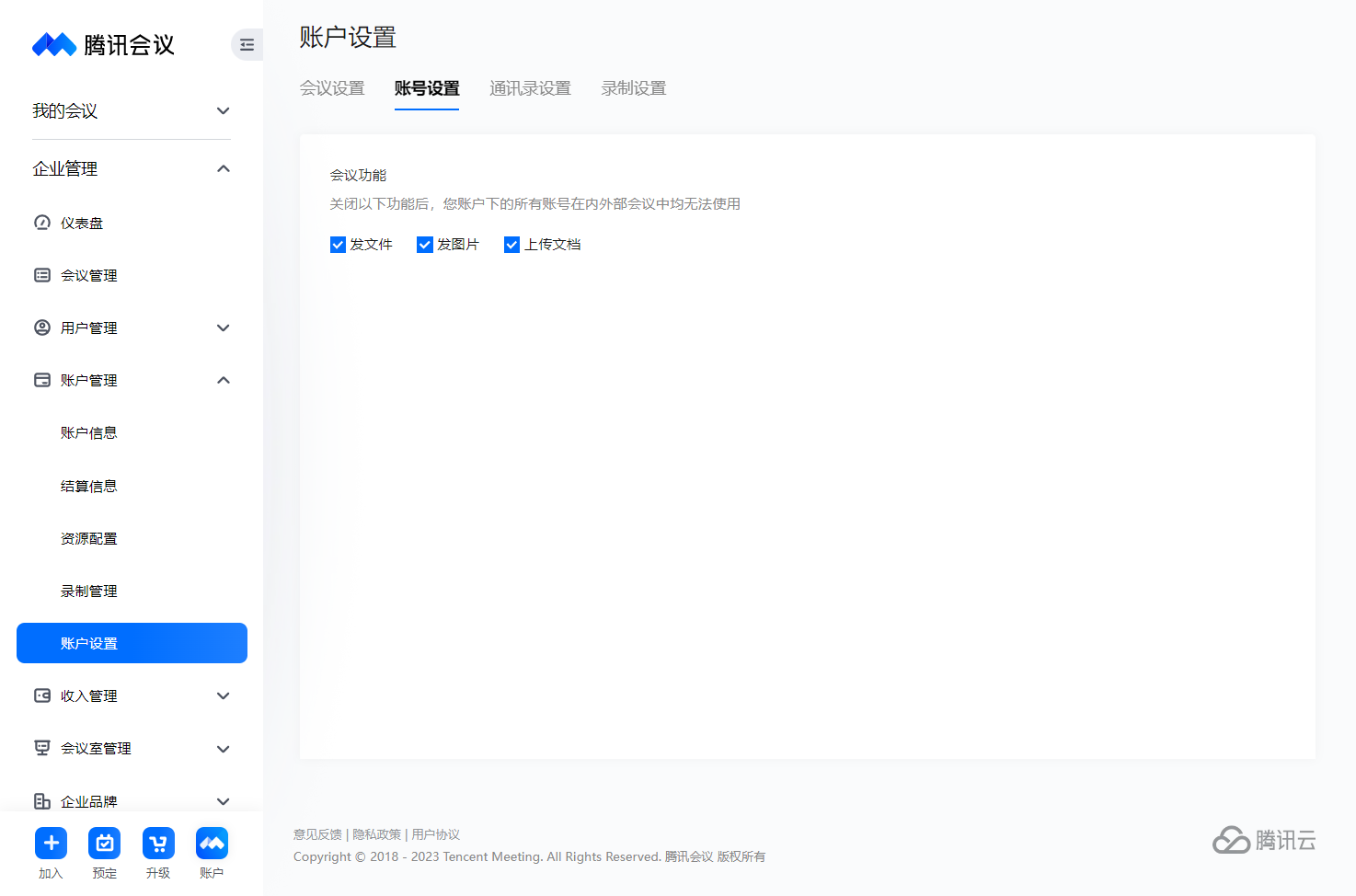Screen dimensions: 1356x896
Task: Expand the 用户管理 submenu chevron
Action: (x=223, y=327)
